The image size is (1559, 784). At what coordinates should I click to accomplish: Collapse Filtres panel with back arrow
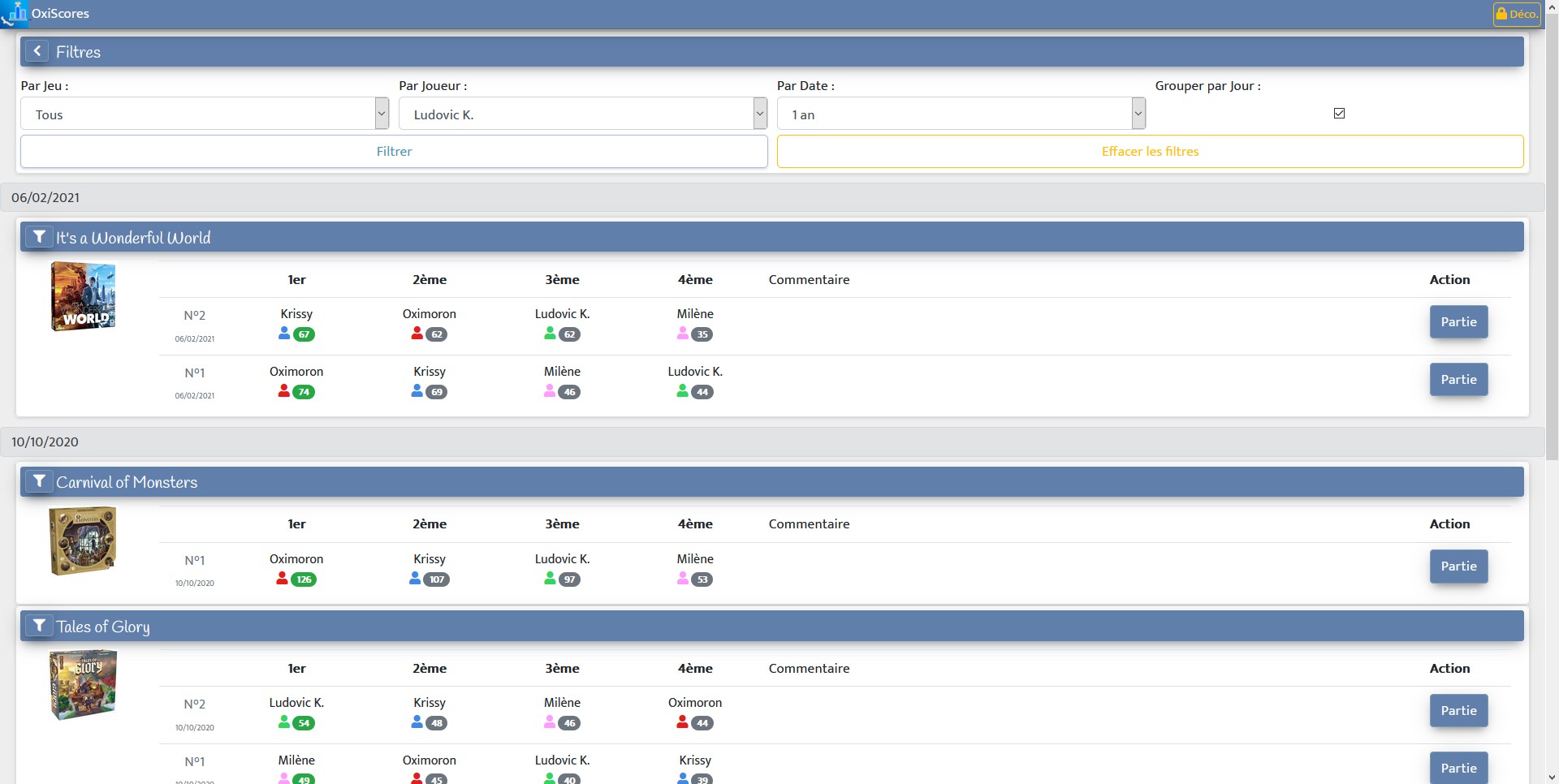pyautogui.click(x=37, y=51)
